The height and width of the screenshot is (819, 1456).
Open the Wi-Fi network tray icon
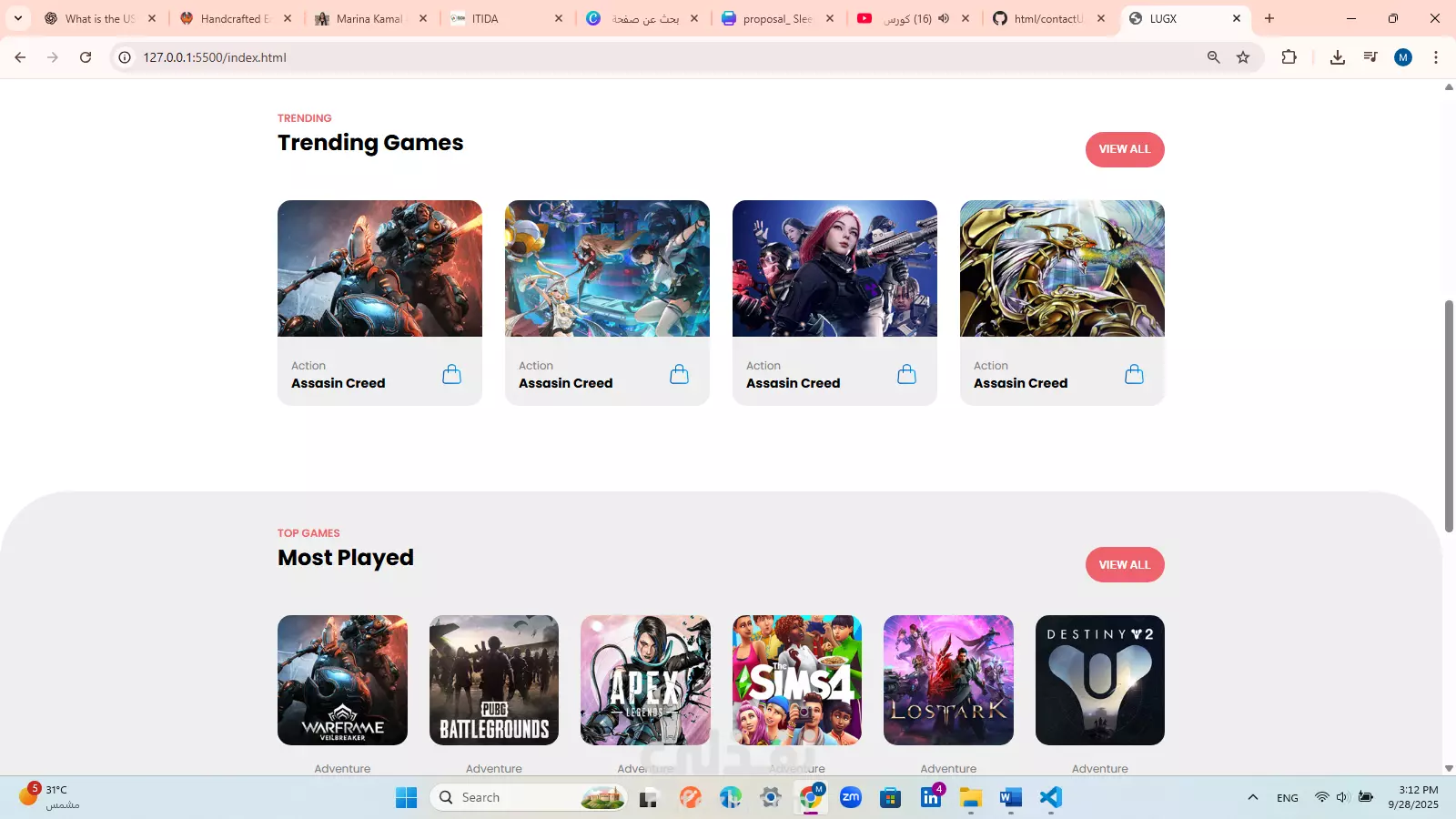coord(1321,798)
